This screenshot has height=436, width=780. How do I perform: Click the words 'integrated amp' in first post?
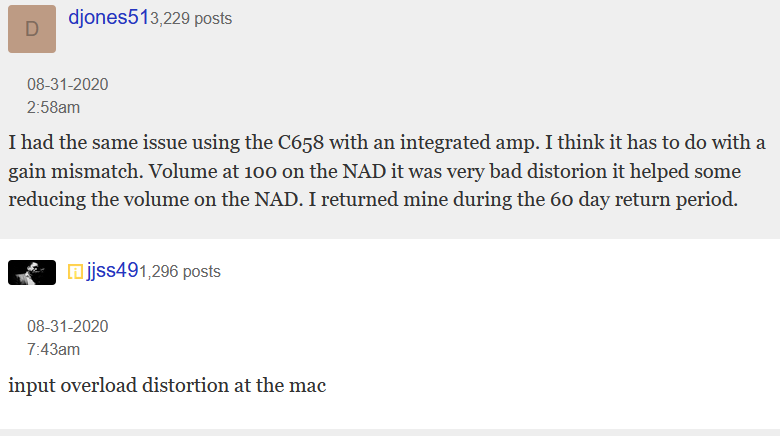469,143
